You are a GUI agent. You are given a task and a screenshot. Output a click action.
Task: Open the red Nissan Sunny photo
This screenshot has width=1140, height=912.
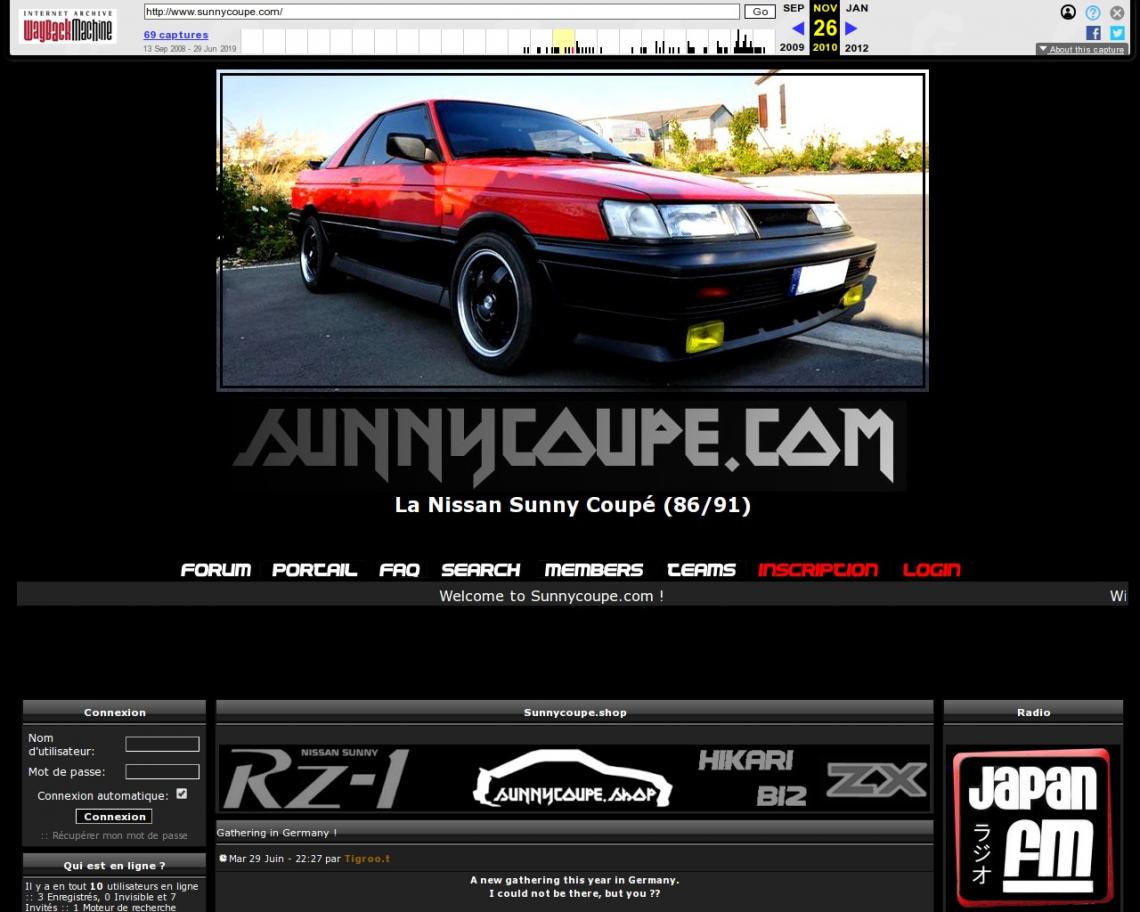(572, 231)
